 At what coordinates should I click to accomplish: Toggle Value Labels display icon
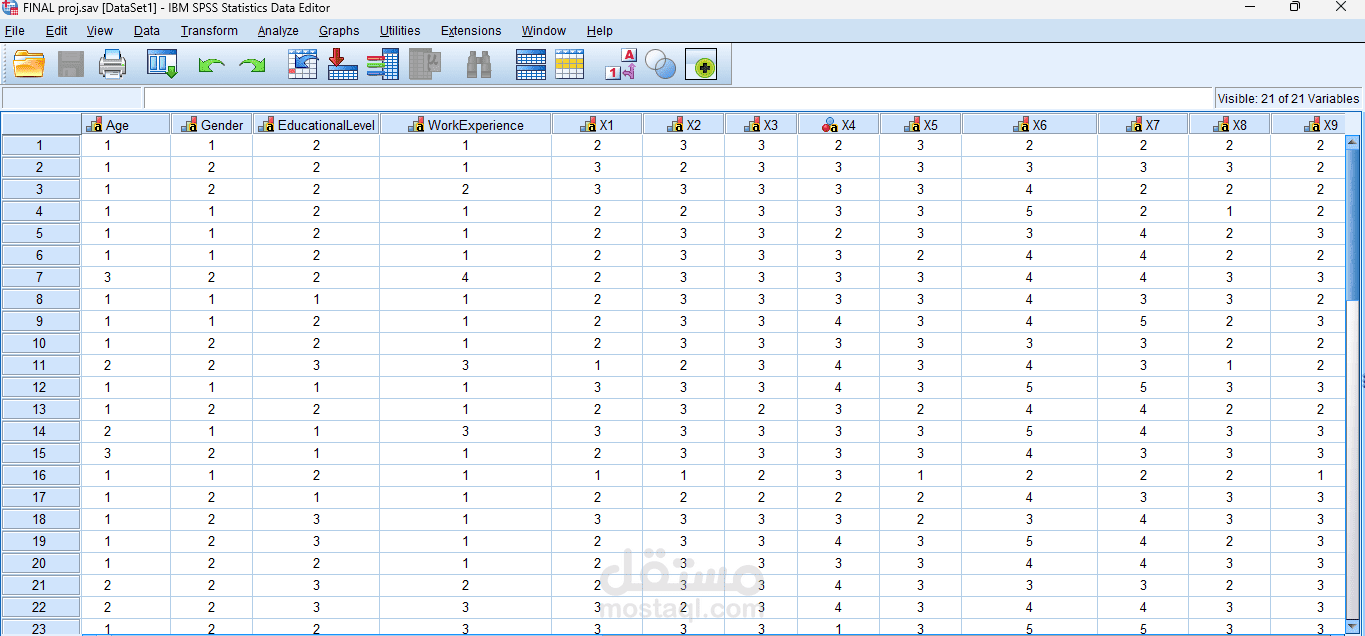pyautogui.click(x=621, y=65)
